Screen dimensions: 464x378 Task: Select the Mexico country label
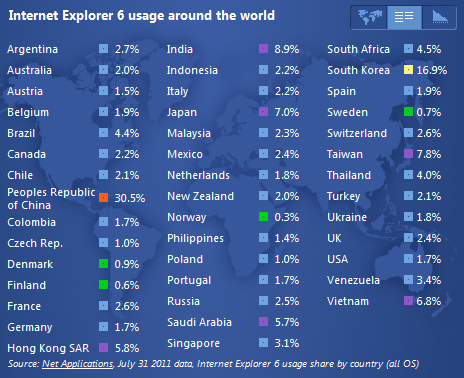[x=185, y=154]
